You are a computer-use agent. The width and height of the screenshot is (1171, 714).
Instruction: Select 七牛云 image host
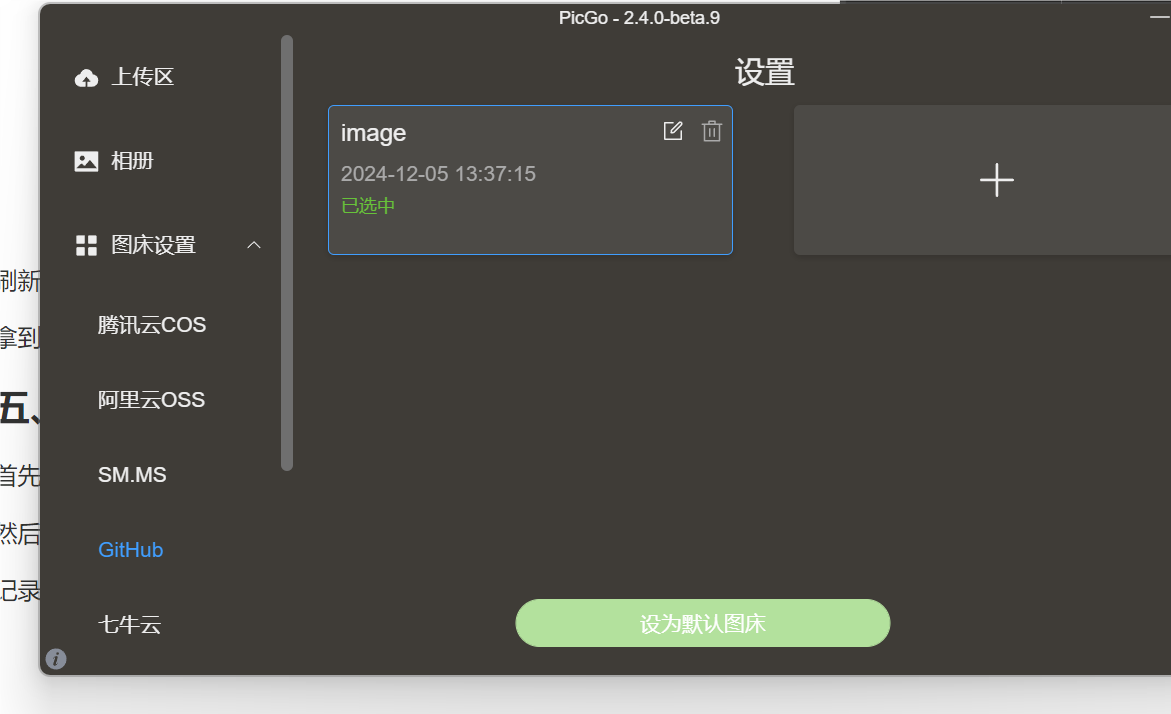tap(129, 624)
